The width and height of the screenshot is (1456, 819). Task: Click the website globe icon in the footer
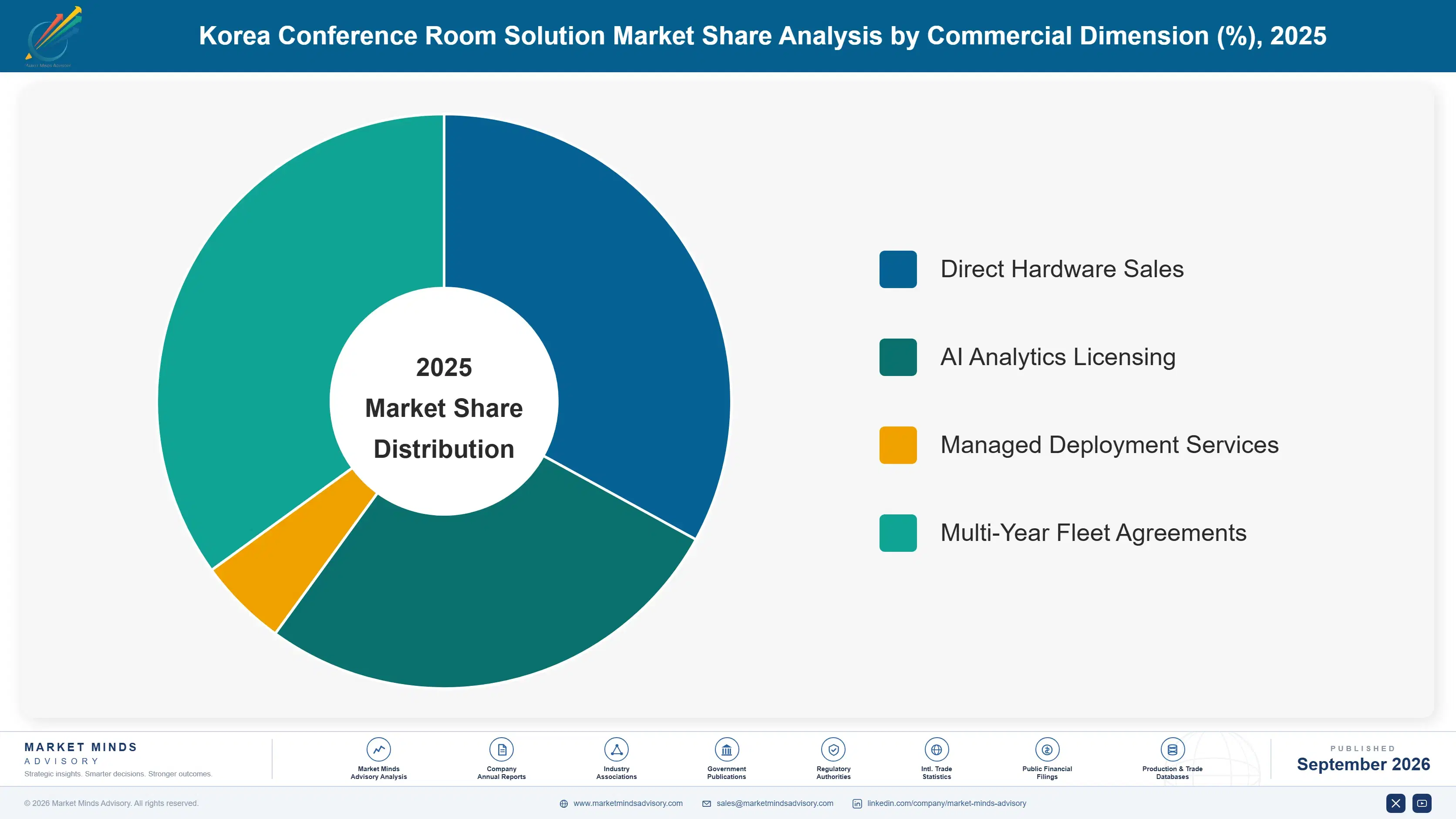tap(563, 804)
